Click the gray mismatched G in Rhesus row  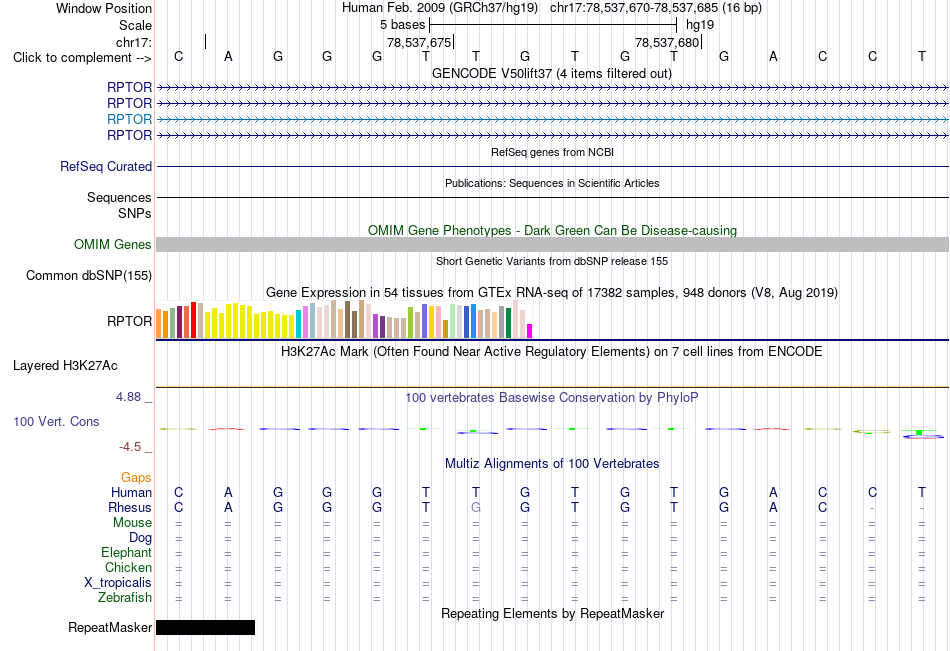coord(476,507)
